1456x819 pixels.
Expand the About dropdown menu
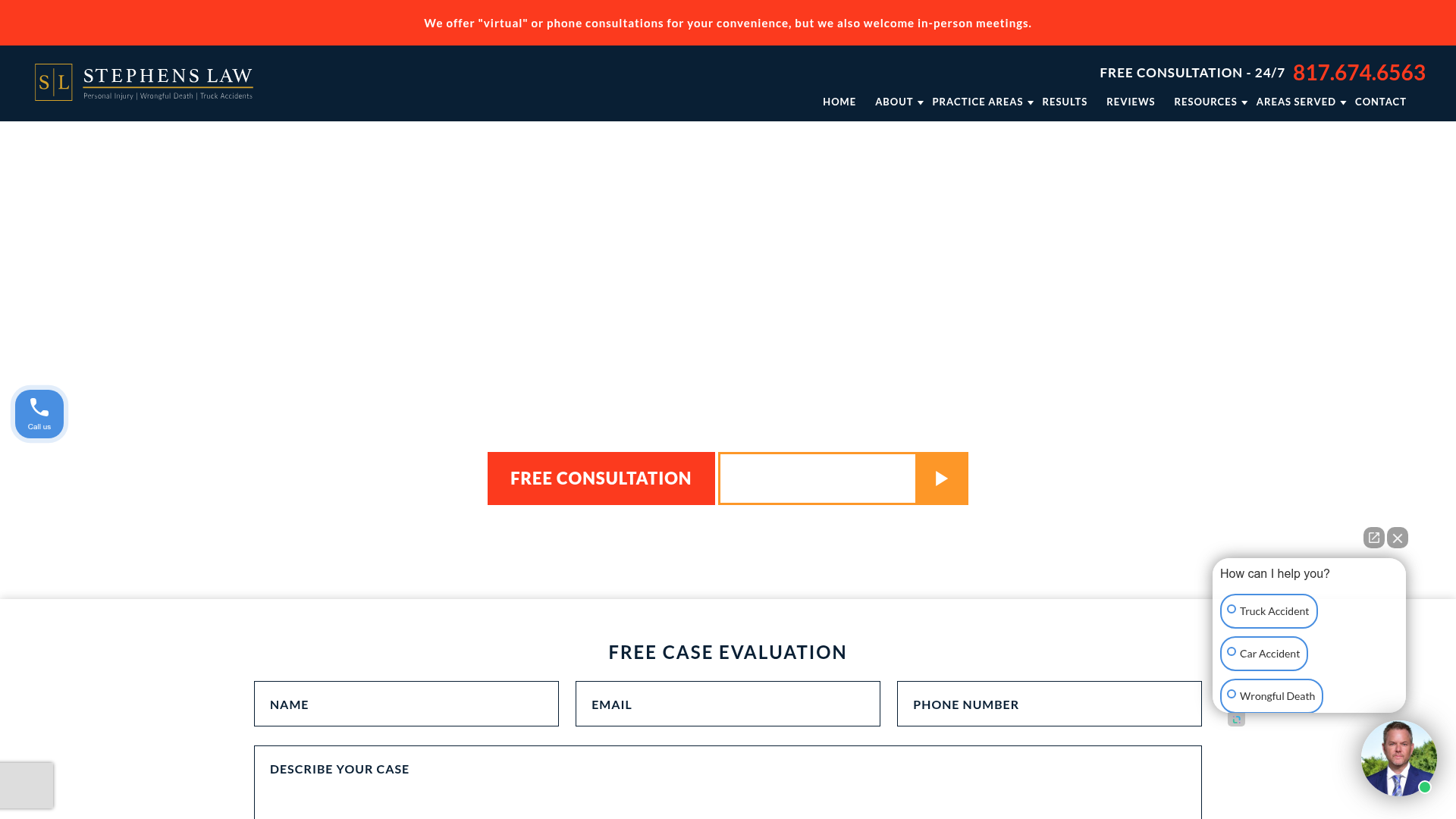tap(898, 102)
